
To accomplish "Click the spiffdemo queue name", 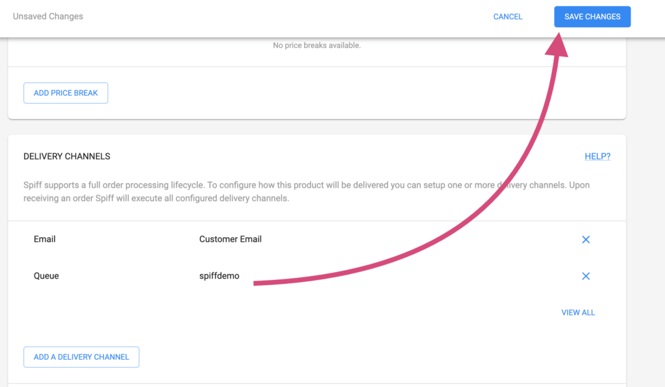I will pyautogui.click(x=219, y=276).
